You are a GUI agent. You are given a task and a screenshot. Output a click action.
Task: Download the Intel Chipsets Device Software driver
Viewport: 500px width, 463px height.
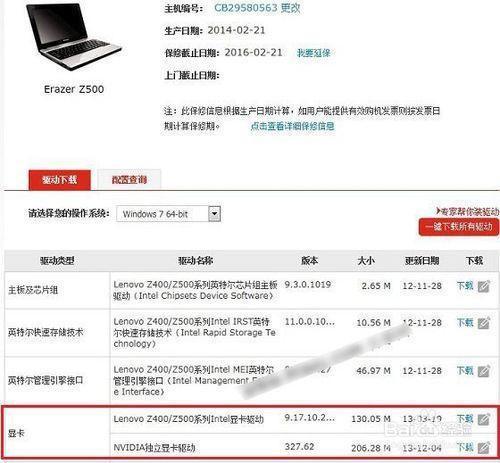pyautogui.click(x=465, y=286)
